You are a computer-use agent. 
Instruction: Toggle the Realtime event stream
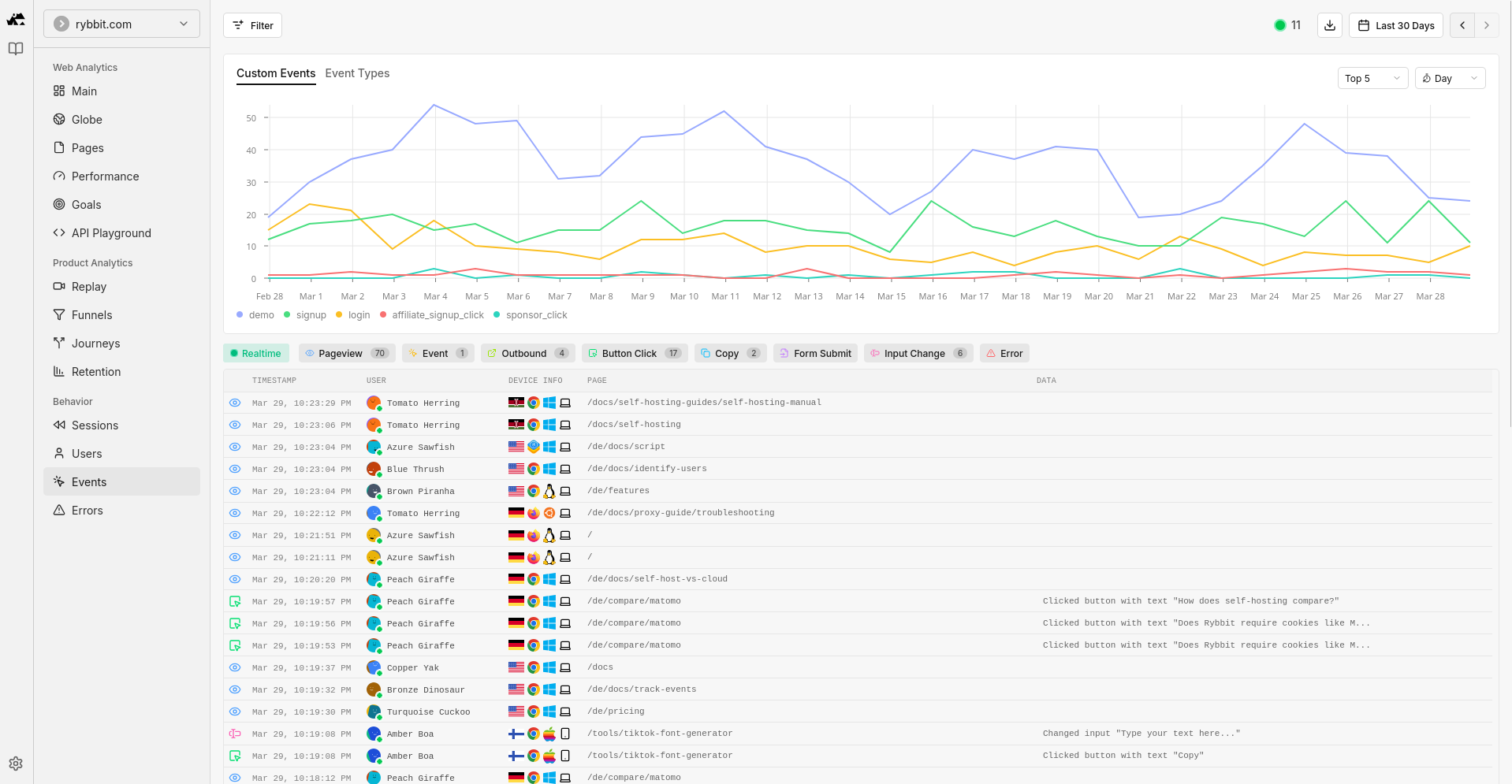(255, 353)
